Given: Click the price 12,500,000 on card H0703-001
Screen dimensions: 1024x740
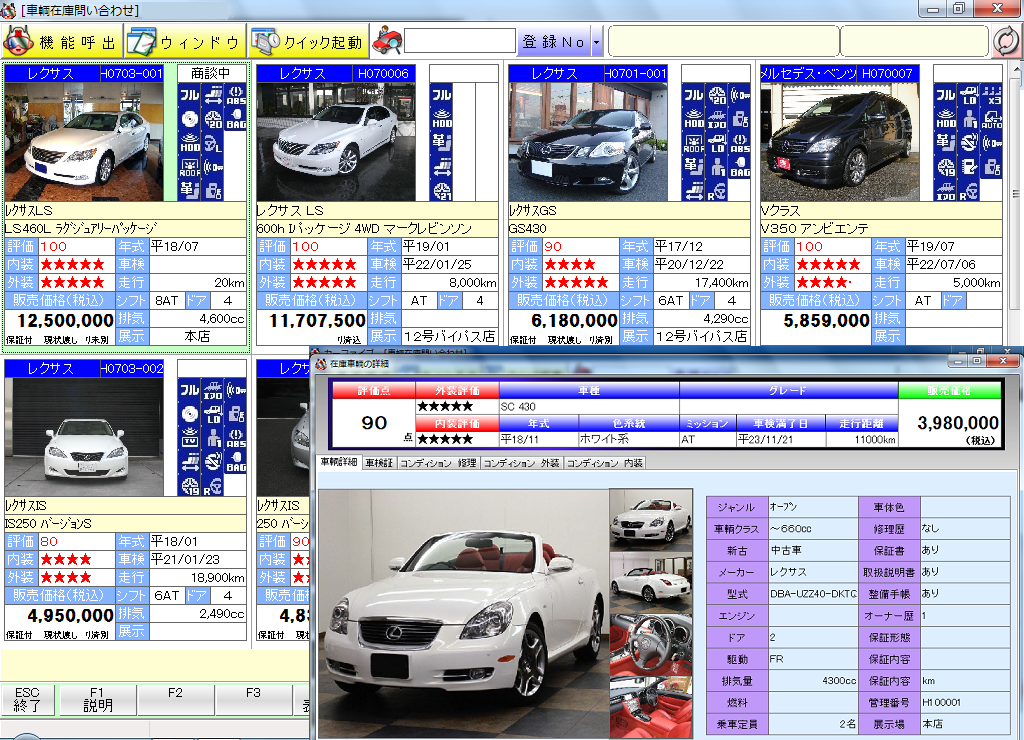Looking at the screenshot, I should pos(65,320).
